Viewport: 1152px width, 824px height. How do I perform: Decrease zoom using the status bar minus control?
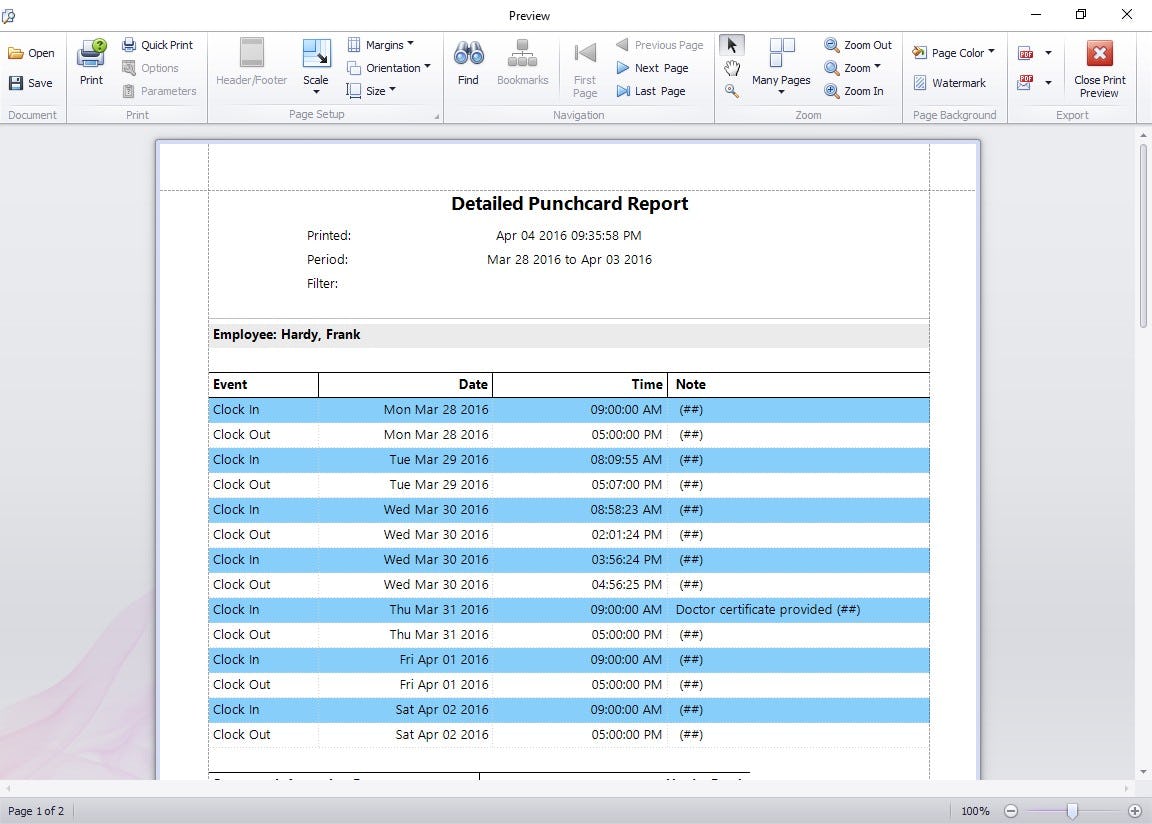1011,811
